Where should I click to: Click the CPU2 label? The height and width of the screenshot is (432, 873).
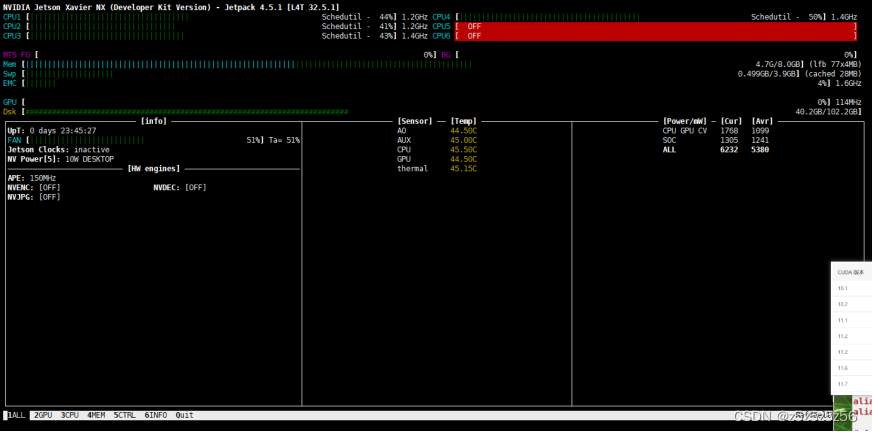[12, 27]
